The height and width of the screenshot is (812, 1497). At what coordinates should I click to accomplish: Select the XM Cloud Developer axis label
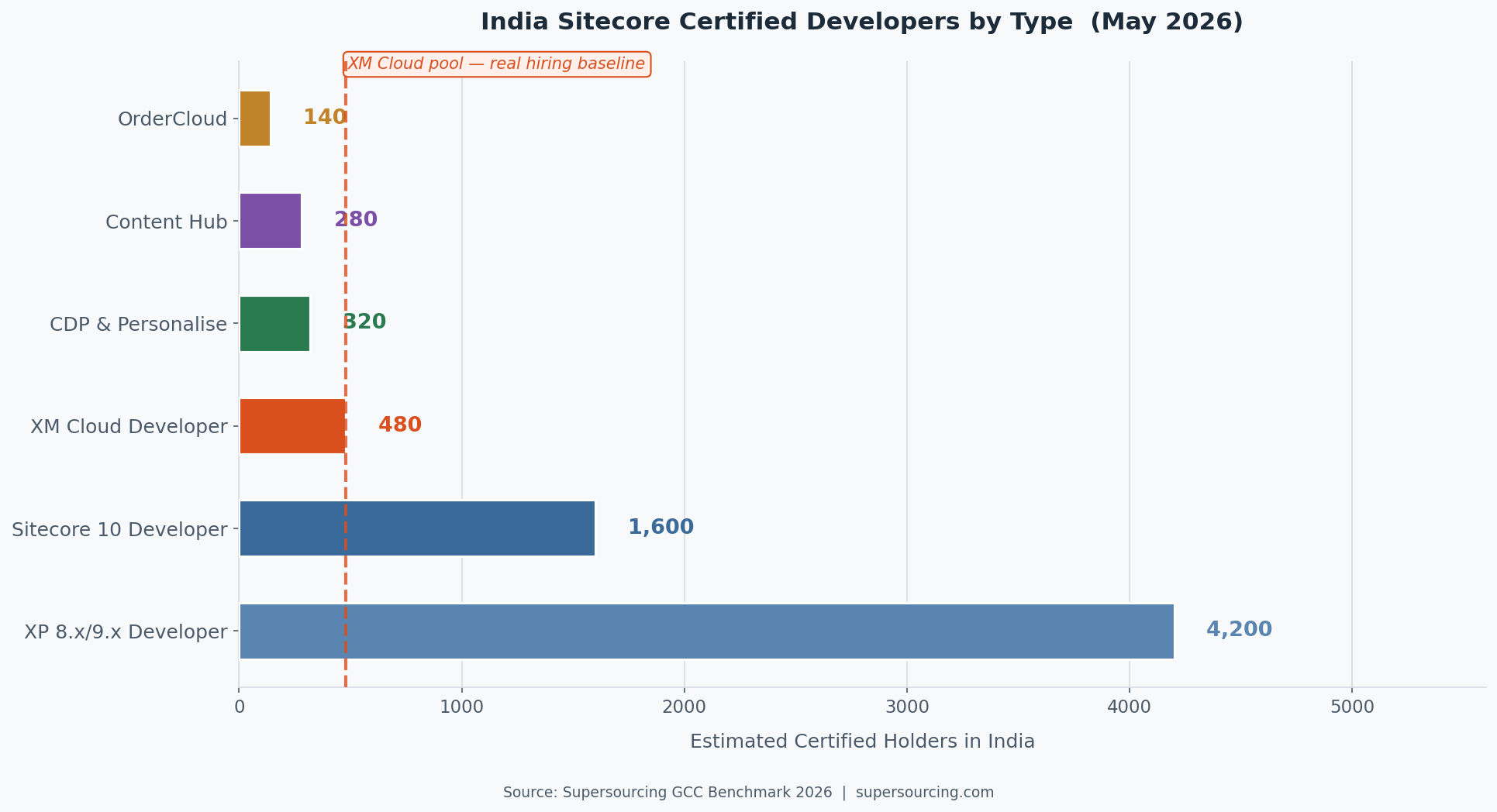(x=129, y=427)
